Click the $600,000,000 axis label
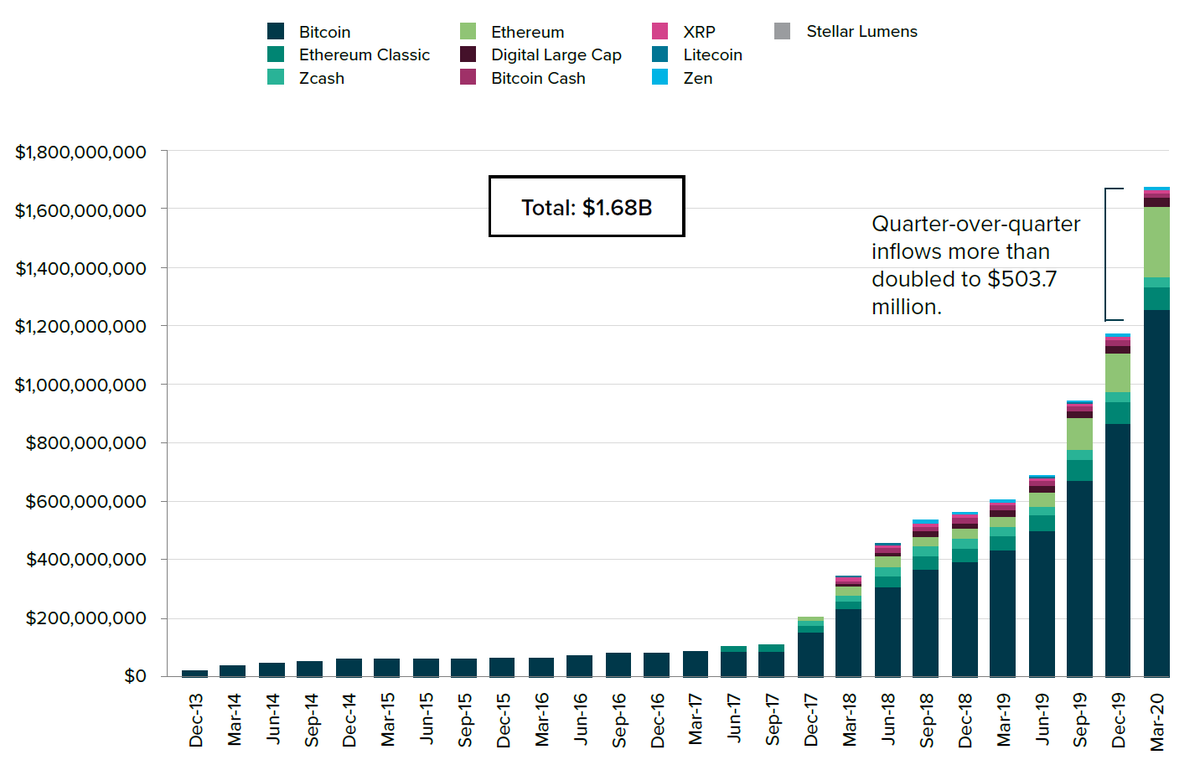The width and height of the screenshot is (1200, 765). pos(87,501)
